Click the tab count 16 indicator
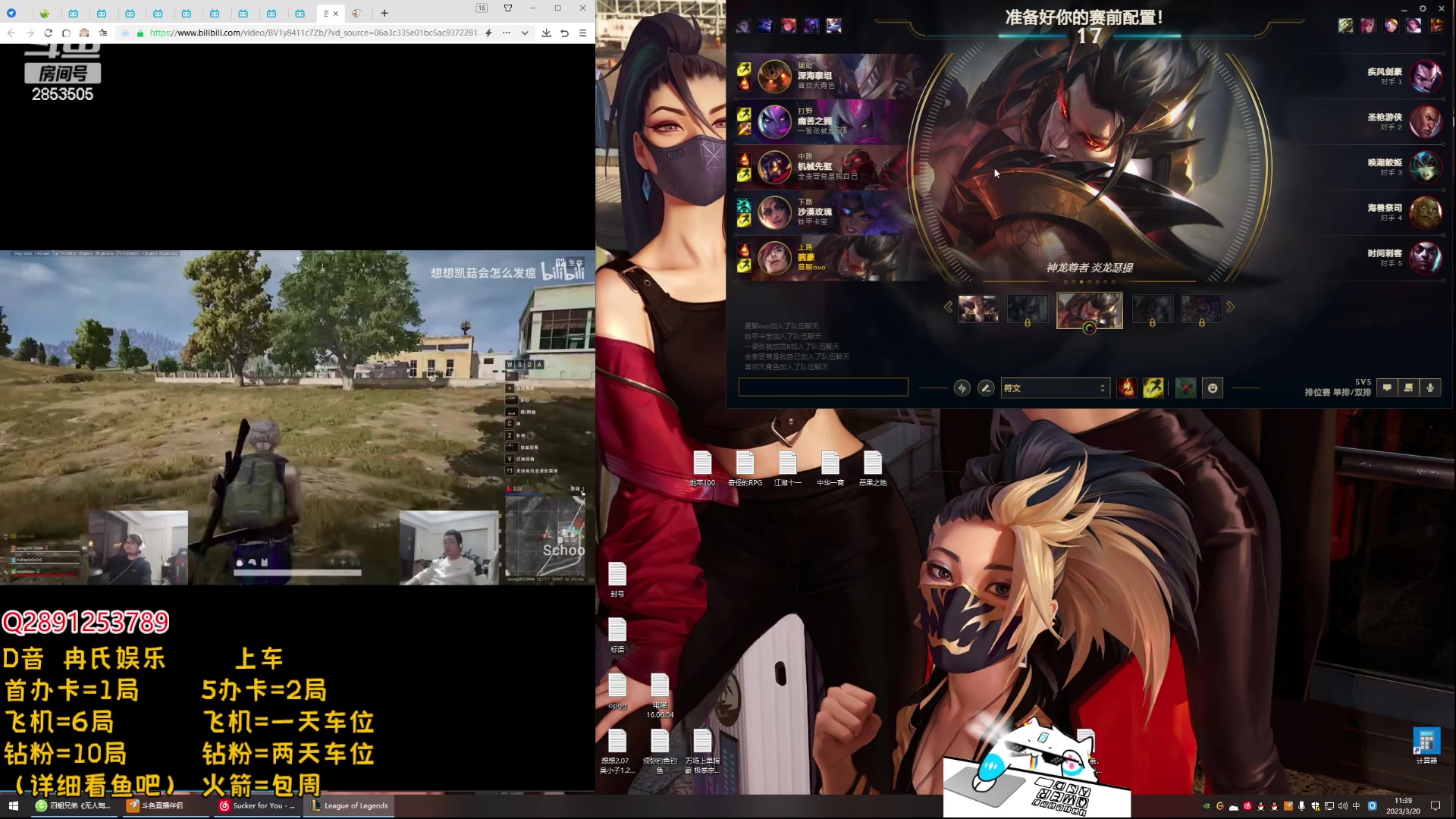 (x=482, y=8)
